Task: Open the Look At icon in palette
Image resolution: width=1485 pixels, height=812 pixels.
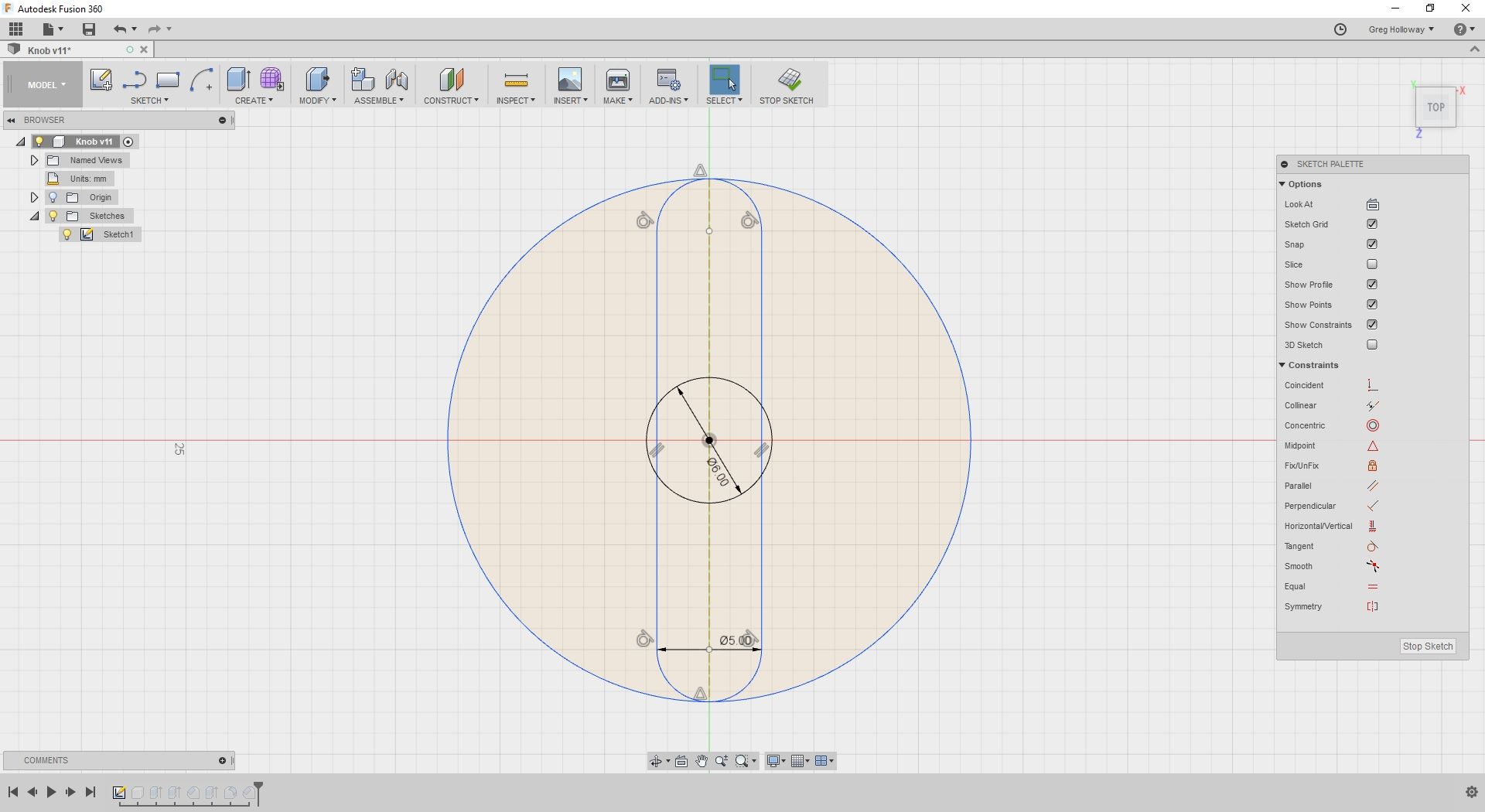Action: tap(1372, 204)
